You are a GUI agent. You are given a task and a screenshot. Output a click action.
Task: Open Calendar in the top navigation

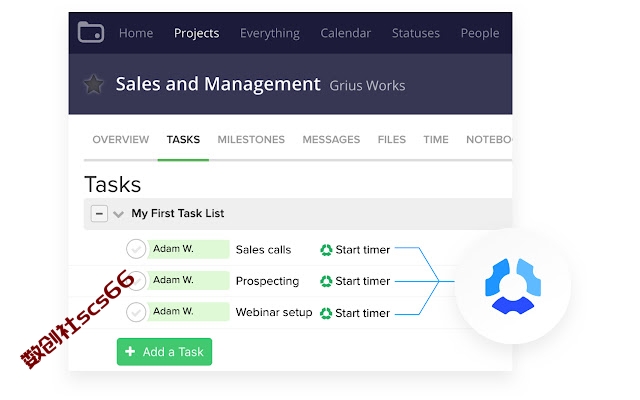point(346,33)
